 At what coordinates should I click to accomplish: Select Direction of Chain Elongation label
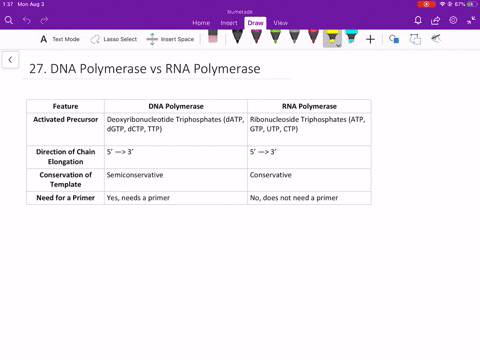coord(65,157)
